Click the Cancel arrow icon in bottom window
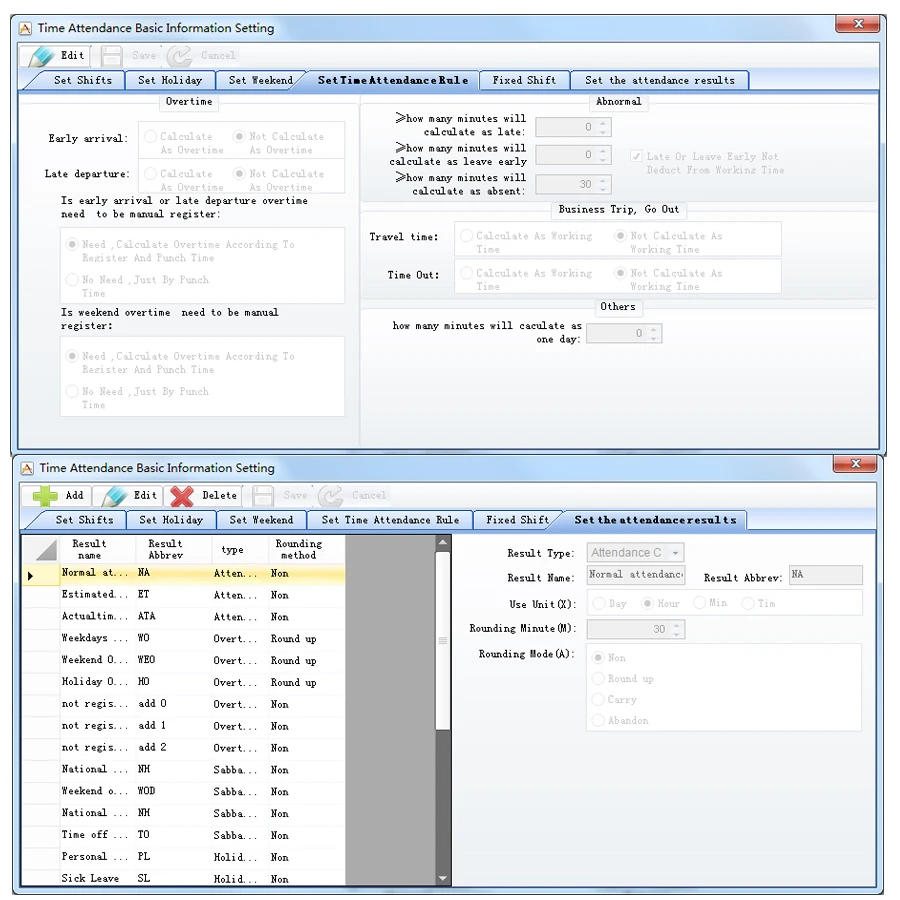Screen dimensions: 900x900 331,496
